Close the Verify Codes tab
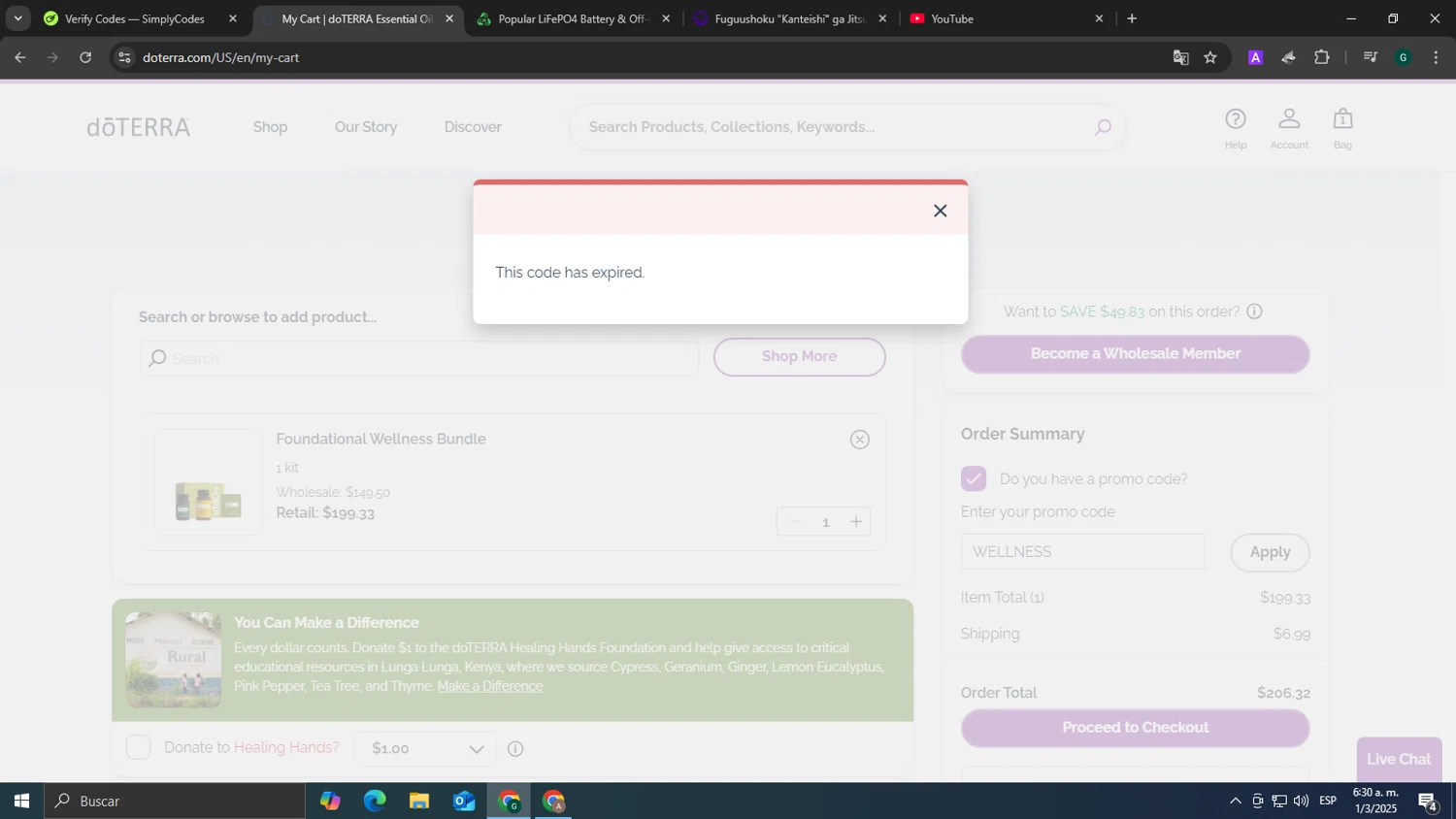The width and height of the screenshot is (1456, 819). pyautogui.click(x=232, y=18)
